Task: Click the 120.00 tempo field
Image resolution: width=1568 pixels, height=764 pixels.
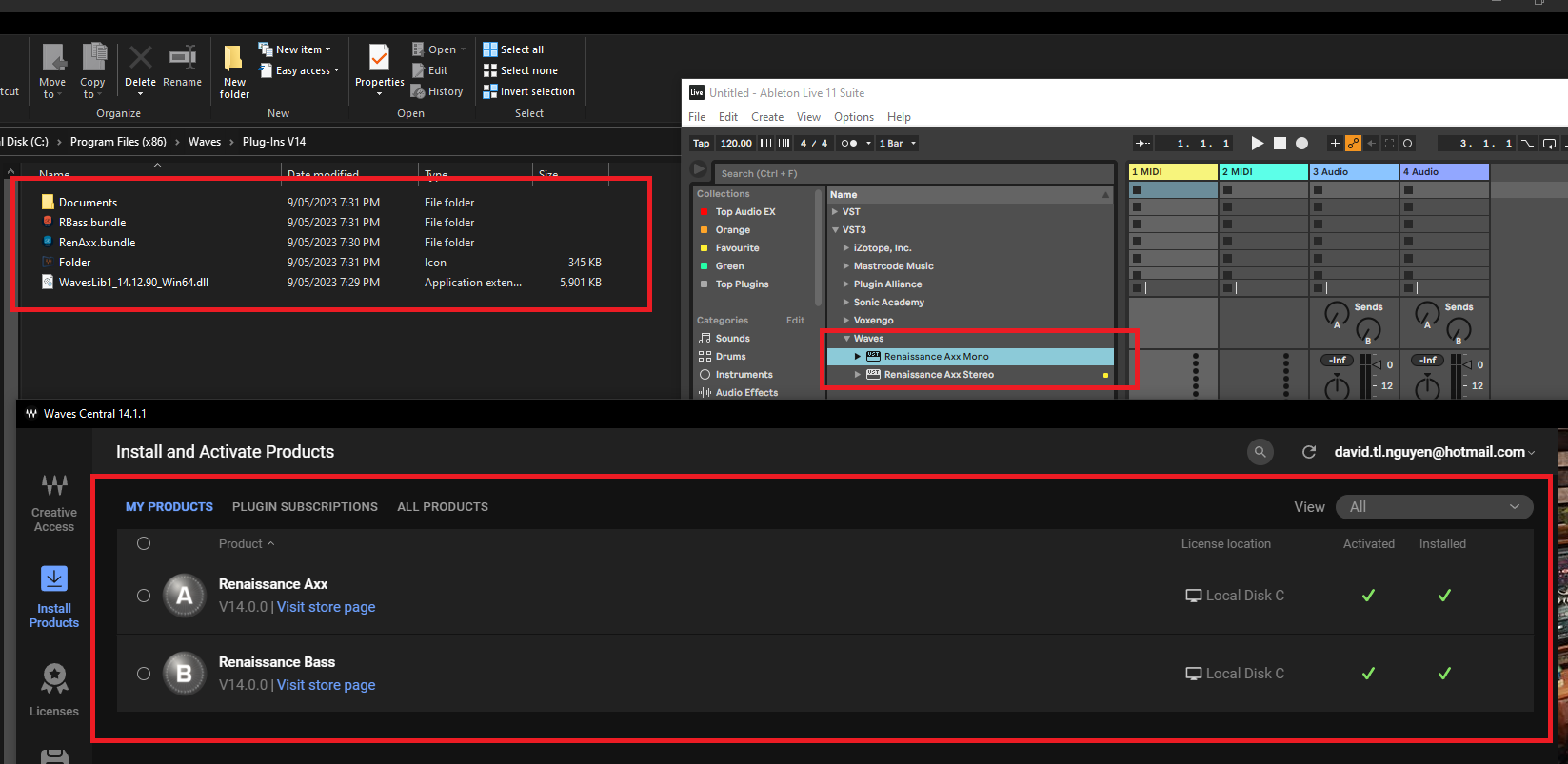Action: (x=736, y=144)
